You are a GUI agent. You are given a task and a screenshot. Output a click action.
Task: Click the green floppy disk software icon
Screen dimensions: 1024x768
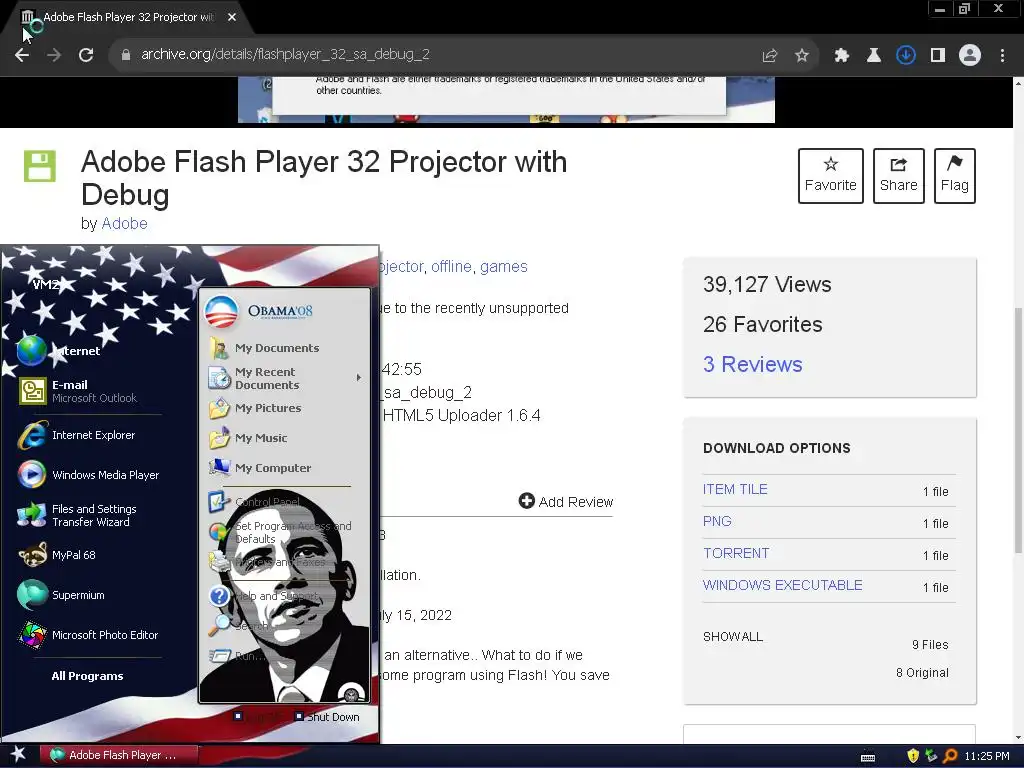point(40,166)
